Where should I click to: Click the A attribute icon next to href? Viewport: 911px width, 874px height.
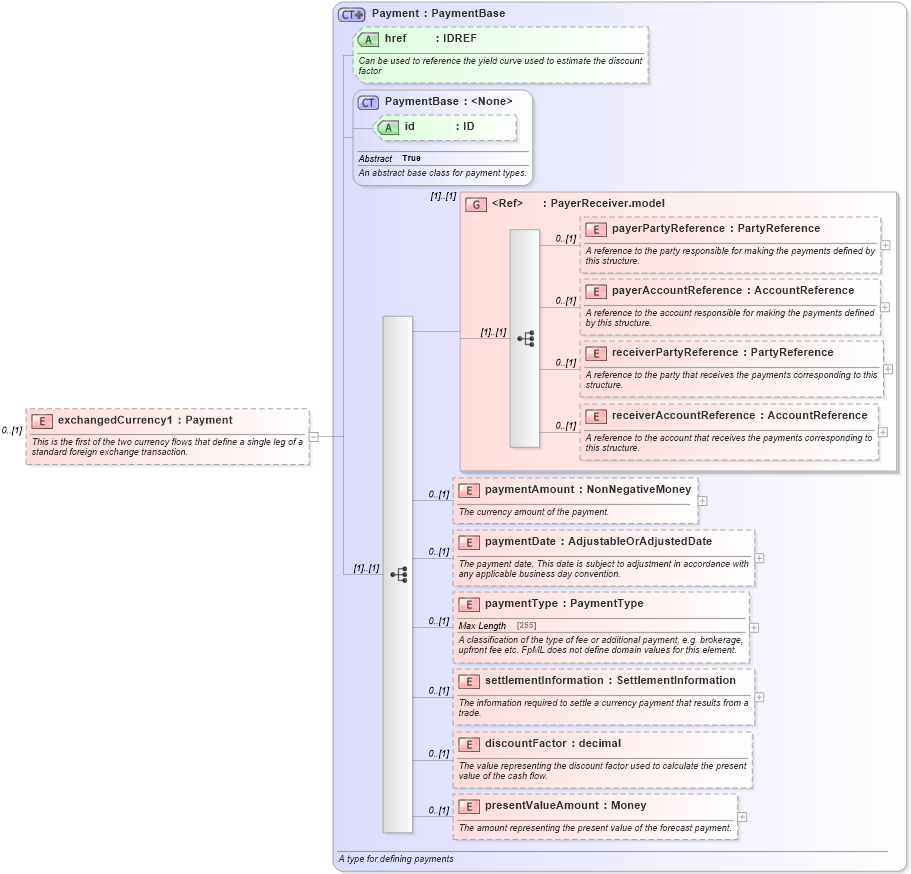pyautogui.click(x=368, y=40)
